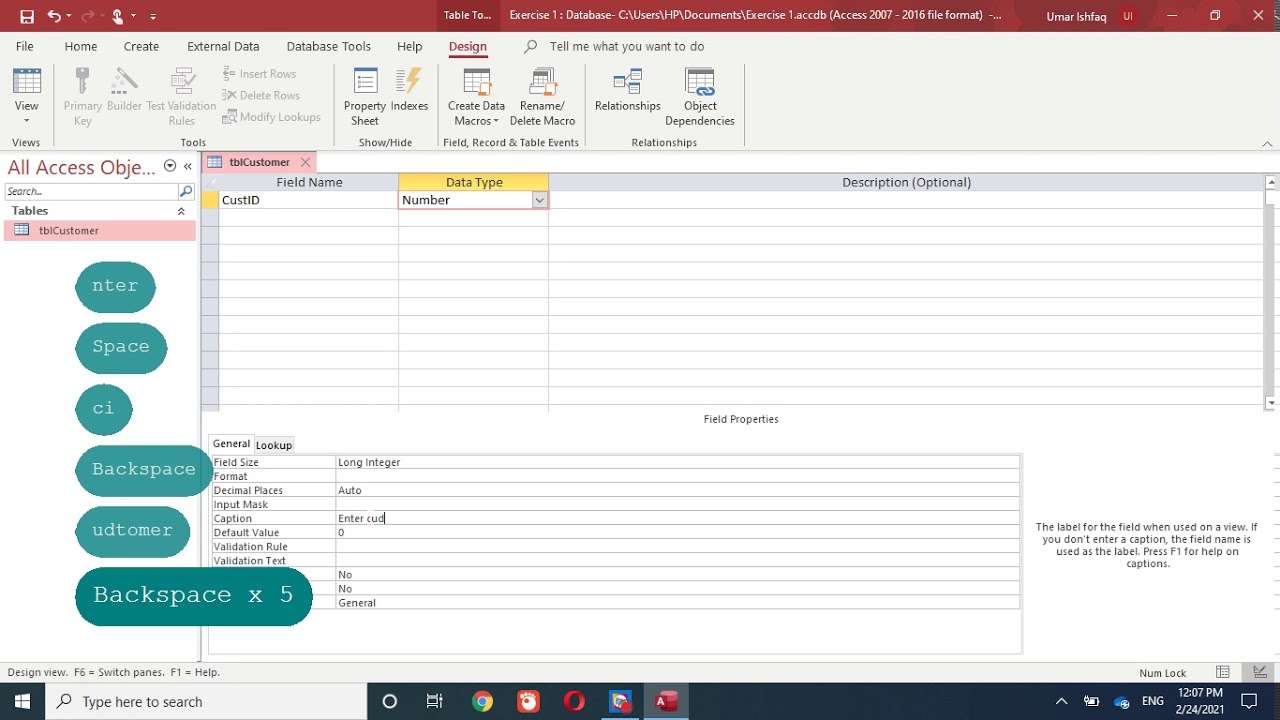Open Google Chrome from taskbar
1280x720 pixels.
[482, 701]
